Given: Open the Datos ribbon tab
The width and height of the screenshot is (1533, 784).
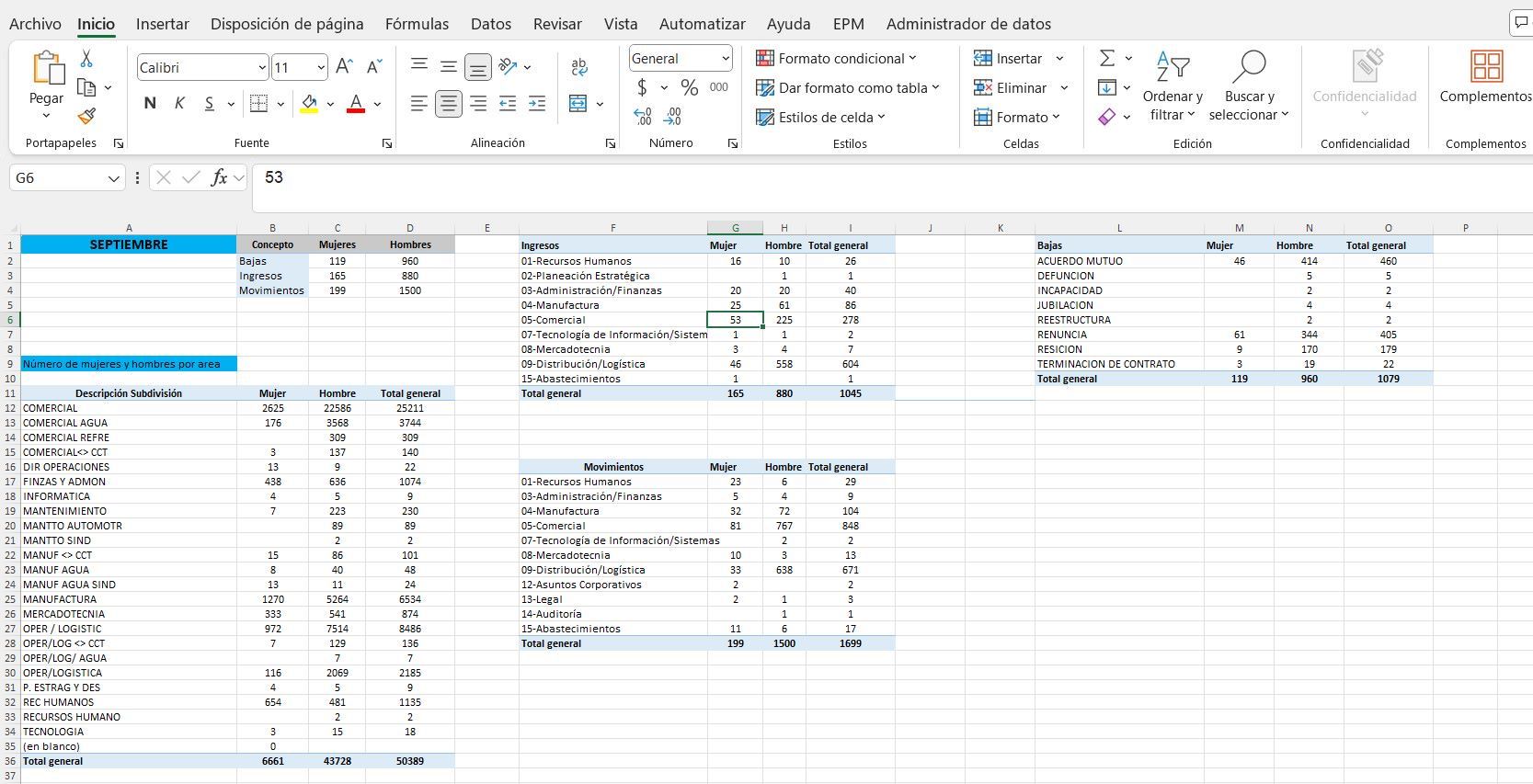Looking at the screenshot, I should [490, 24].
